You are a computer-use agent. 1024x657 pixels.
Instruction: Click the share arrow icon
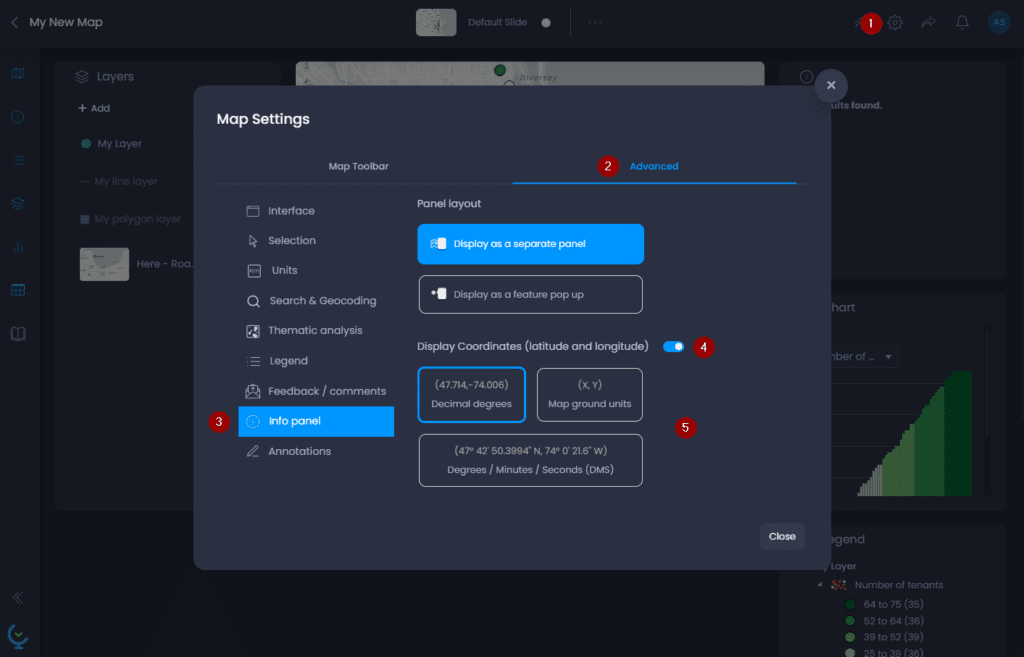click(x=928, y=22)
